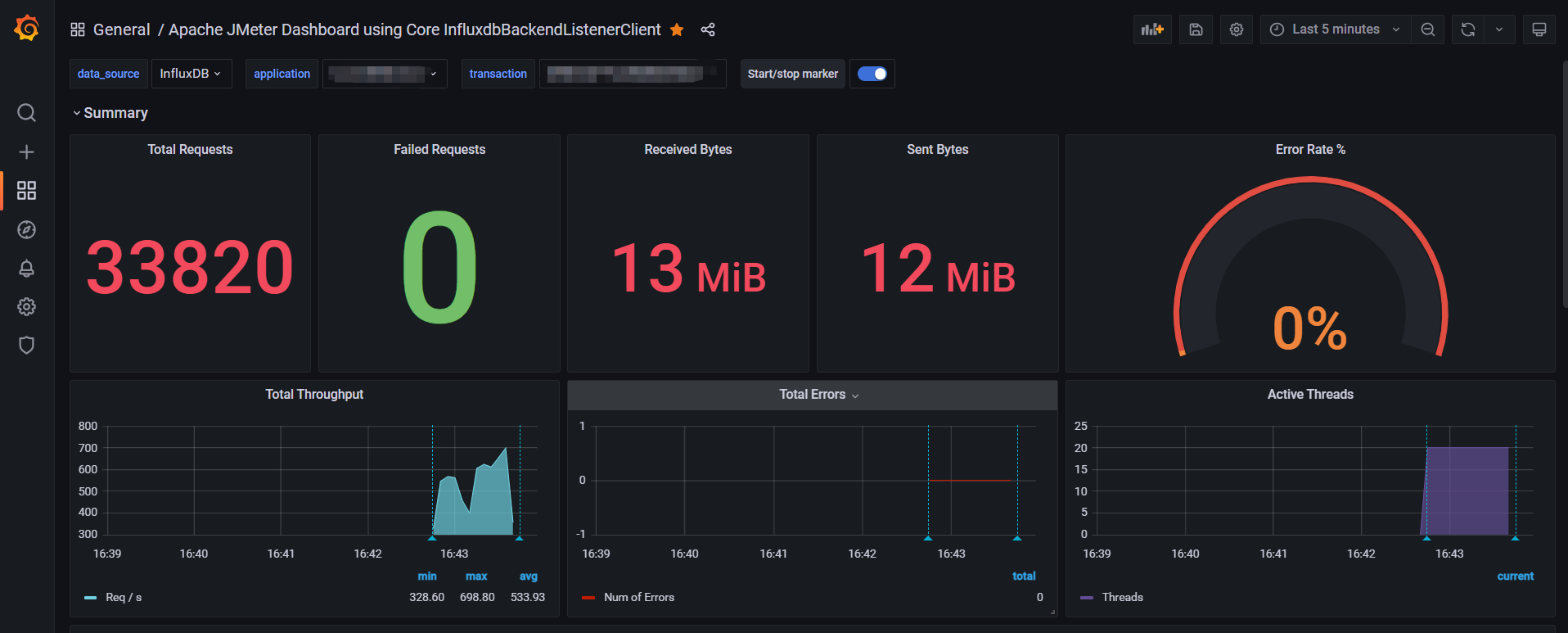Viewport: 1568px width, 633px height.
Task: Click the Threads legend entry
Action: coord(1122,597)
